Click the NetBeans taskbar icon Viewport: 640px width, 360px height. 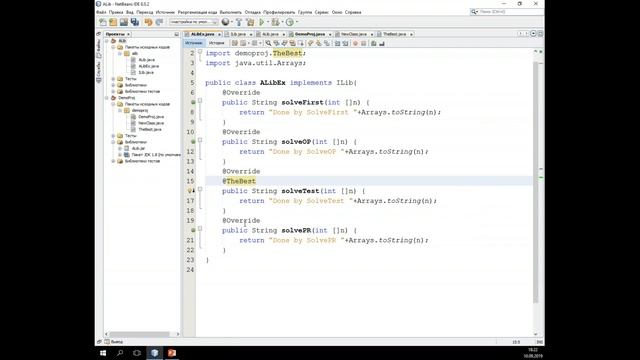tap(154, 353)
